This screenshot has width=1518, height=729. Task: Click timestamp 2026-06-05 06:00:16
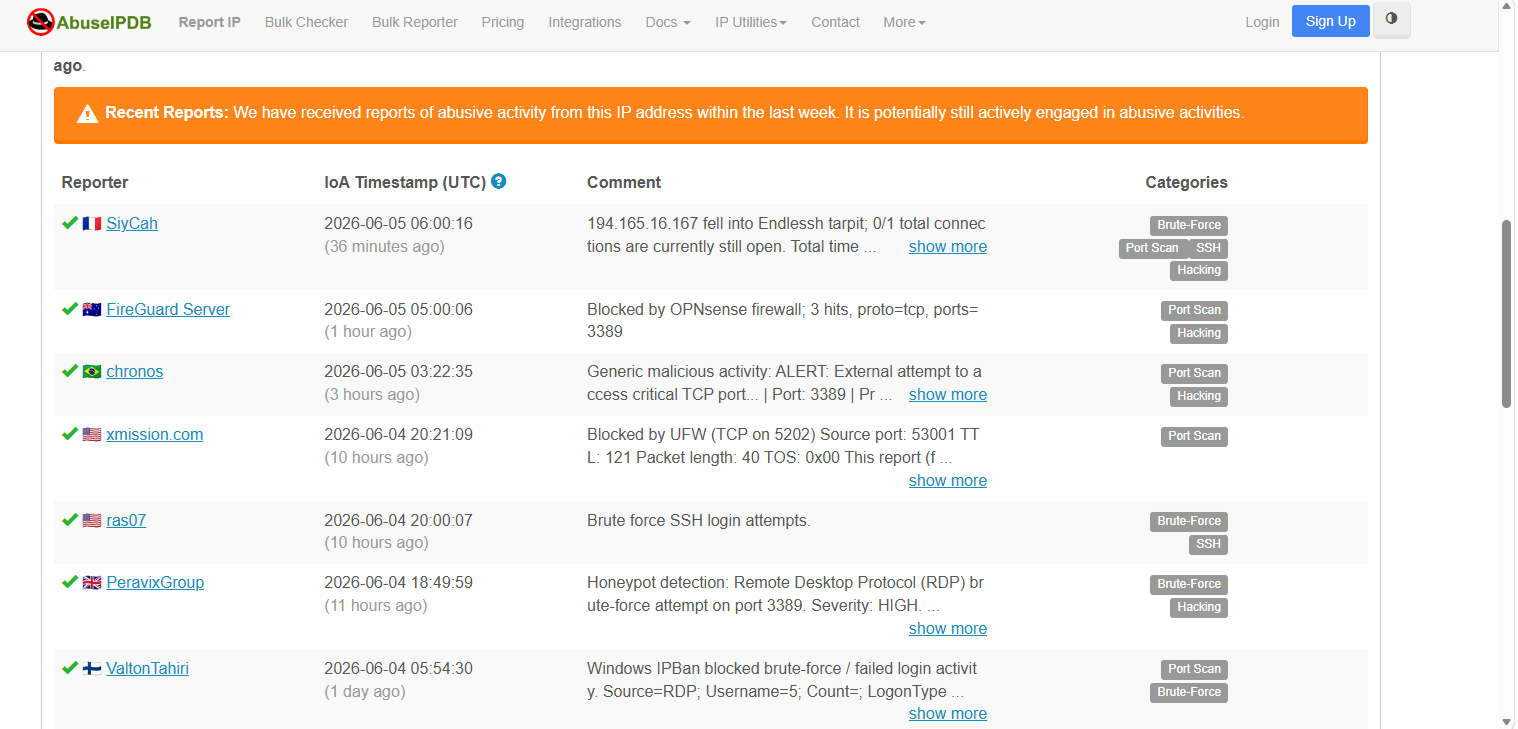click(x=399, y=224)
